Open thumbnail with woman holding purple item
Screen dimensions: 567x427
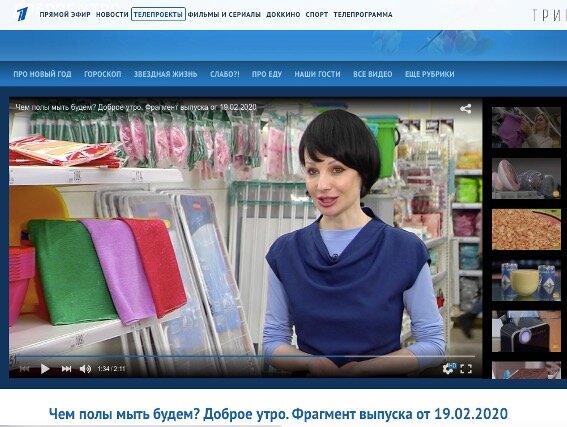coord(526,127)
